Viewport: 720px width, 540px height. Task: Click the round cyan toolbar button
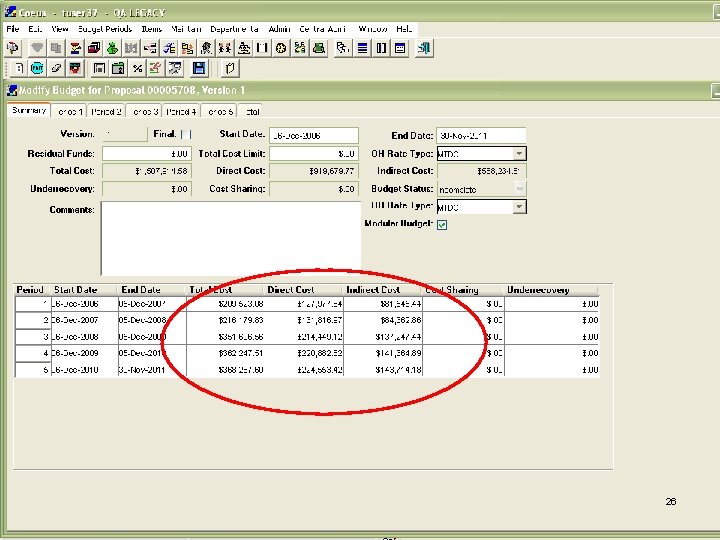click(x=37, y=68)
